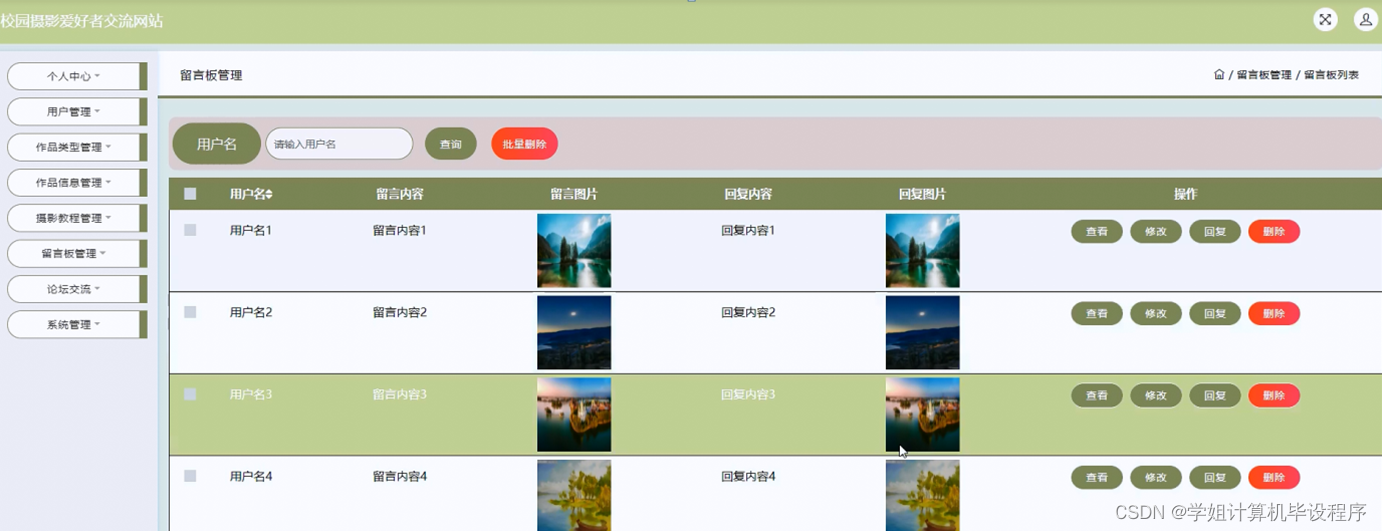
Task: Check the checkbox for 用户名2 row
Action: tap(190, 312)
